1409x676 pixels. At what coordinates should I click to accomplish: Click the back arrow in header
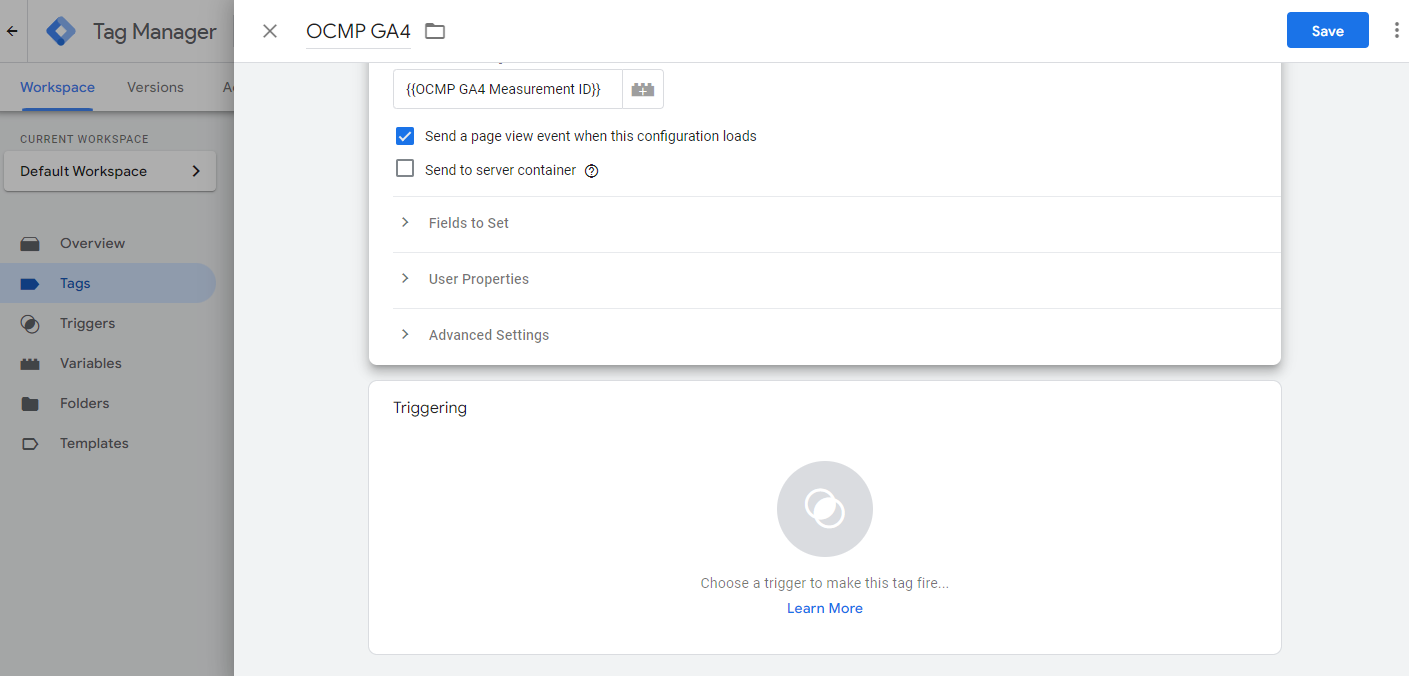click(12, 31)
